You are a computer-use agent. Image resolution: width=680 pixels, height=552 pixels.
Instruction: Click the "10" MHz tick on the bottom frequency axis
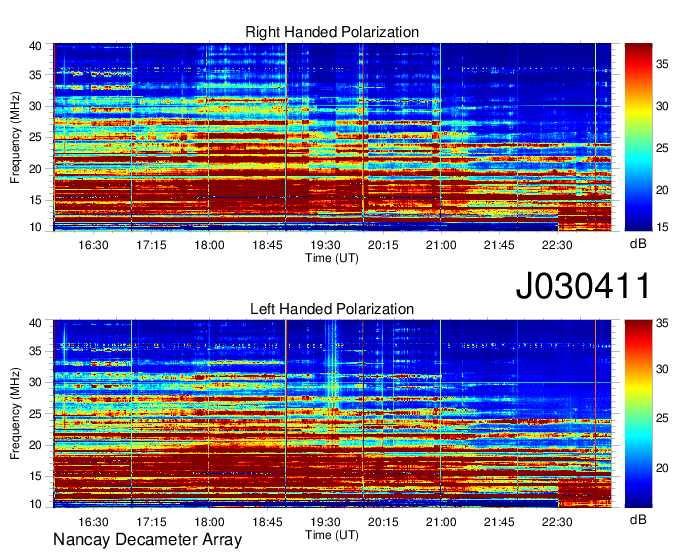(35, 504)
